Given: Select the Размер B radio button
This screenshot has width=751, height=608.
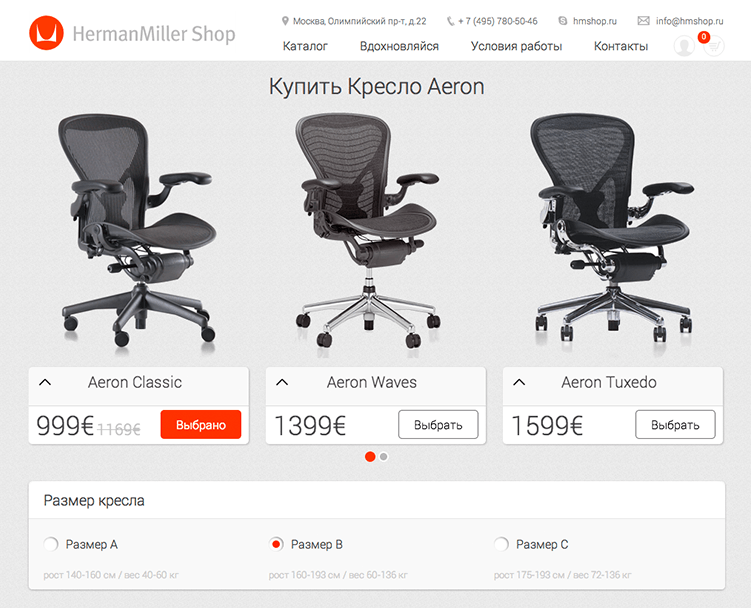Looking at the screenshot, I should tap(276, 544).
